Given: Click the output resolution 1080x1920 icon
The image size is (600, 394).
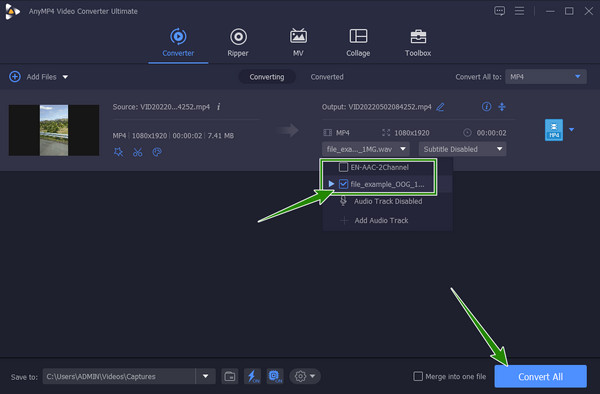Looking at the screenshot, I should point(386,133).
